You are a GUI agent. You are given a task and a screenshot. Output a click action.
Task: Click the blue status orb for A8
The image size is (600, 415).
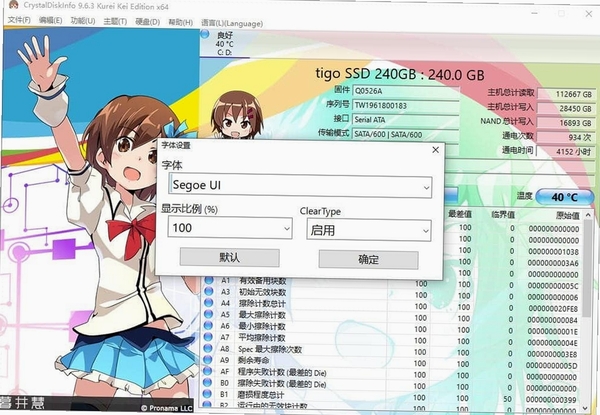(208, 348)
